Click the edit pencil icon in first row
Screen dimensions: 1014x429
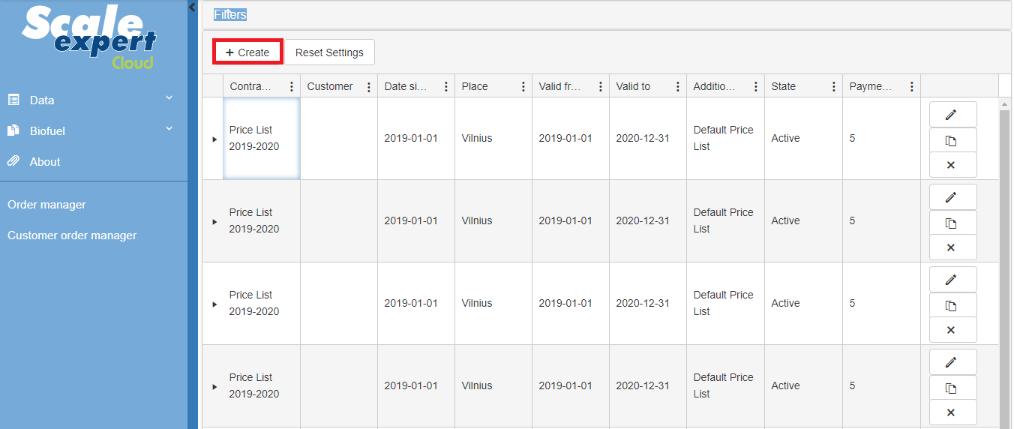click(950, 114)
